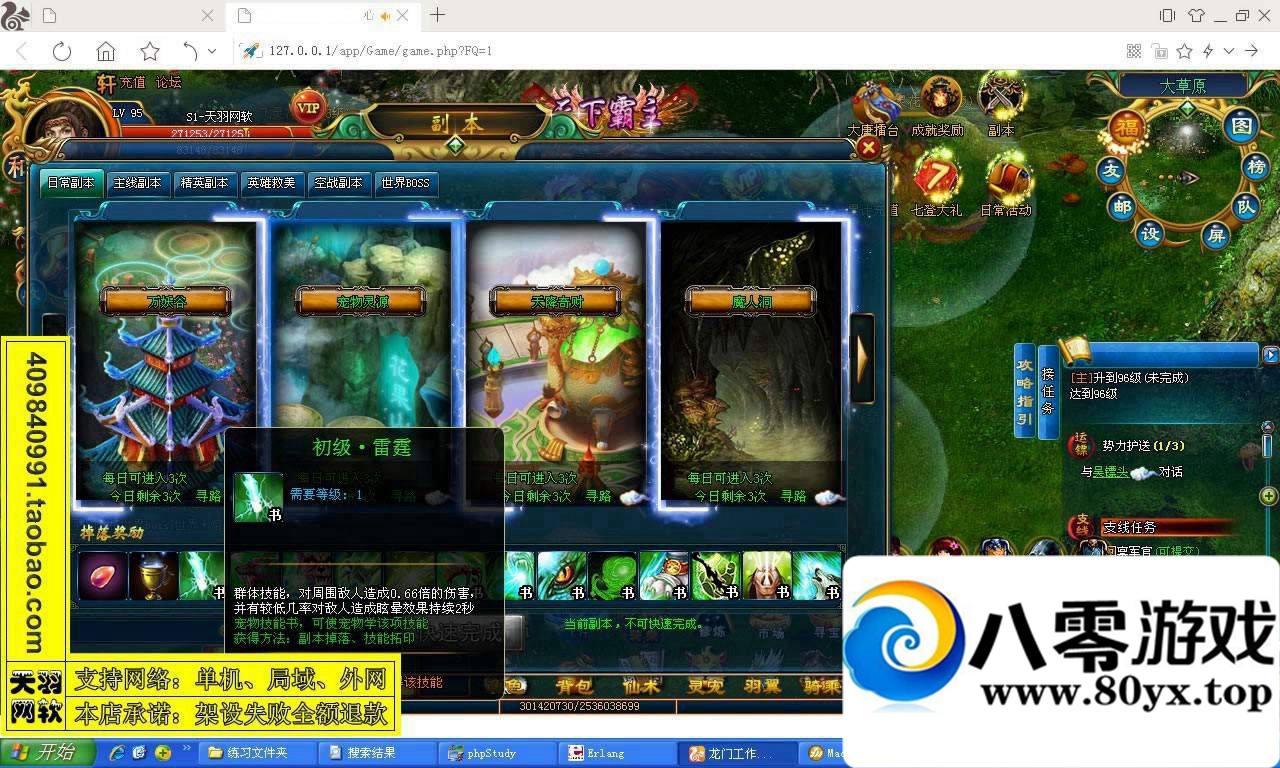Select the 魔人洞 dungeon card
Viewport: 1280px width, 768px height.
(x=750, y=360)
